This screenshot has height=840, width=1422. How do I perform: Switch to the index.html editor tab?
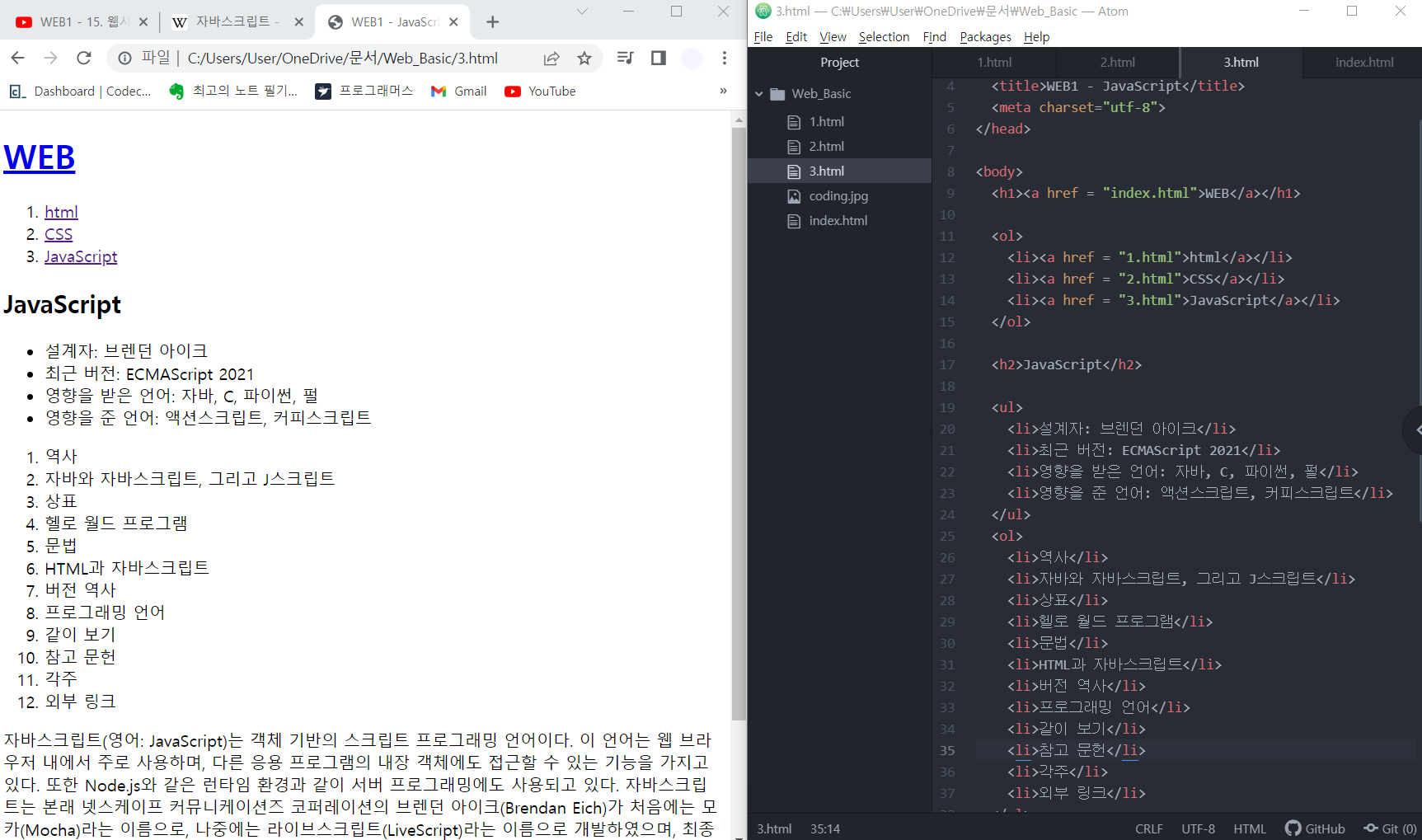pyautogui.click(x=1363, y=62)
